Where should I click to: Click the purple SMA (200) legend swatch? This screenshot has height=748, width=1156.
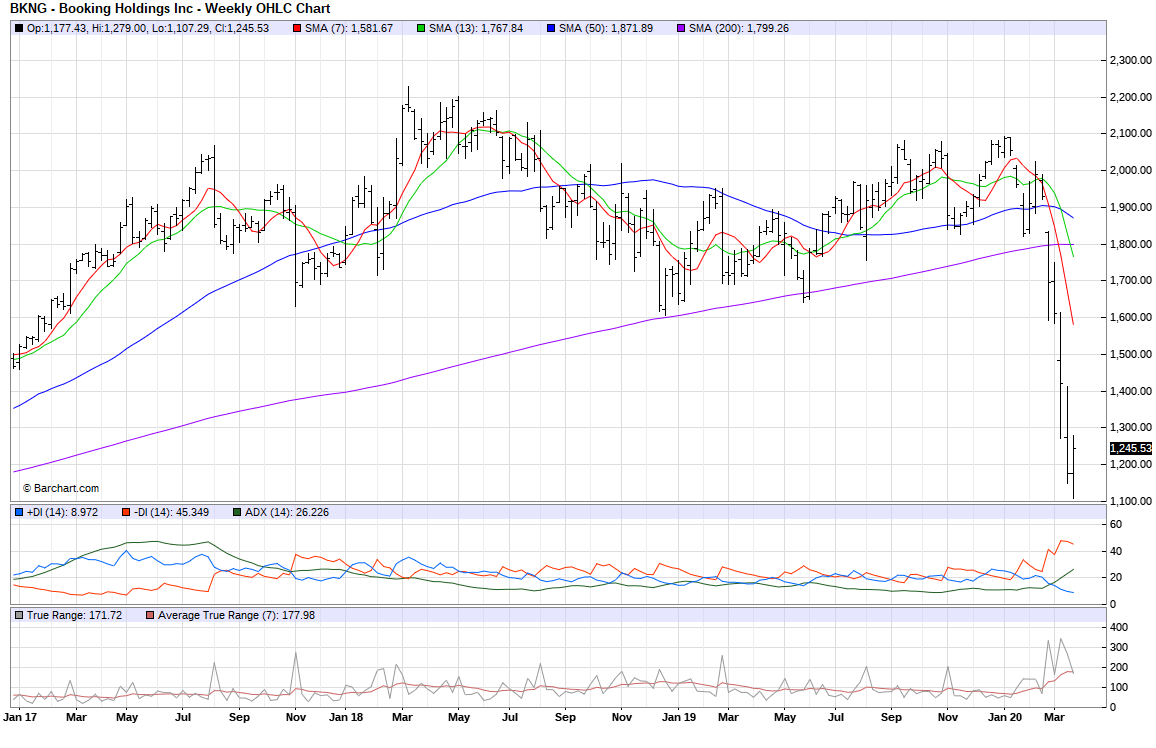coord(681,28)
